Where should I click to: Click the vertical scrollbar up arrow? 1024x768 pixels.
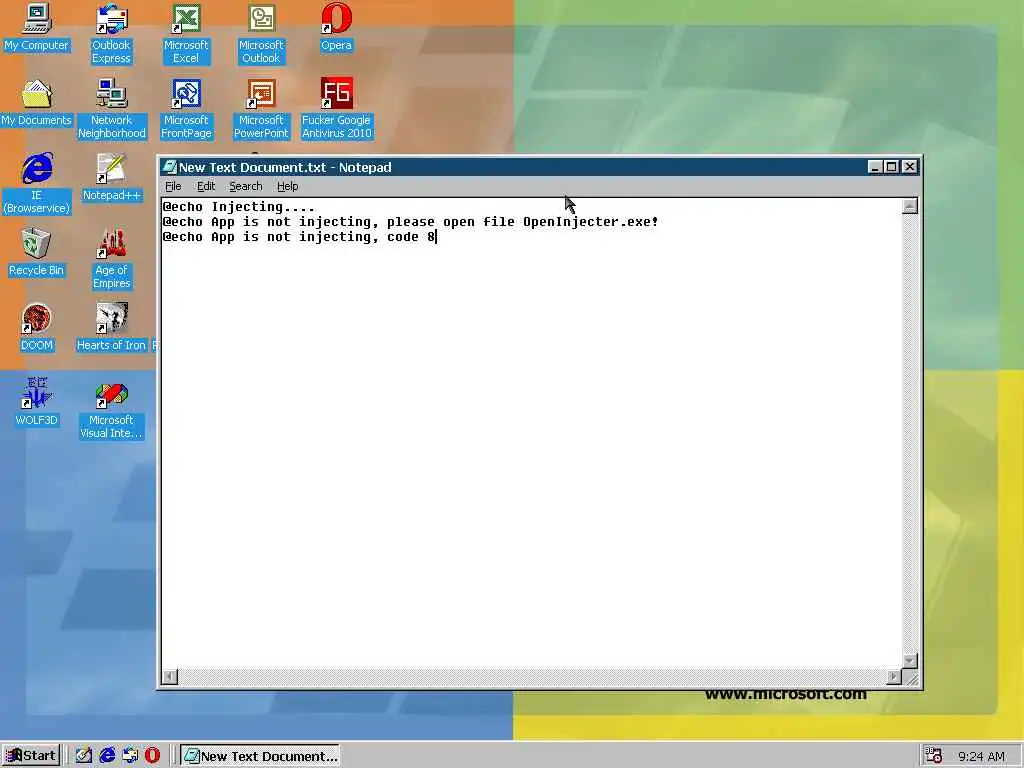tap(910, 207)
